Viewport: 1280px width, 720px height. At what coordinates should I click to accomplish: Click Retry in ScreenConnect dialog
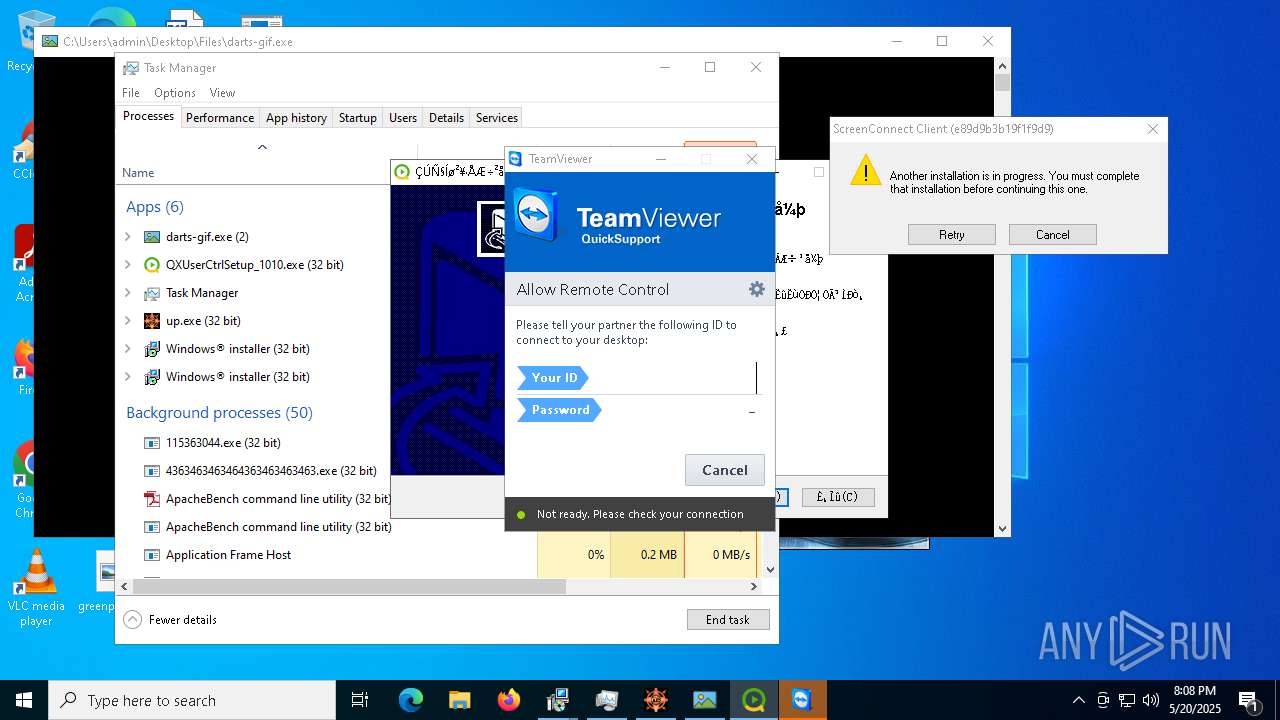pyautogui.click(x=952, y=235)
